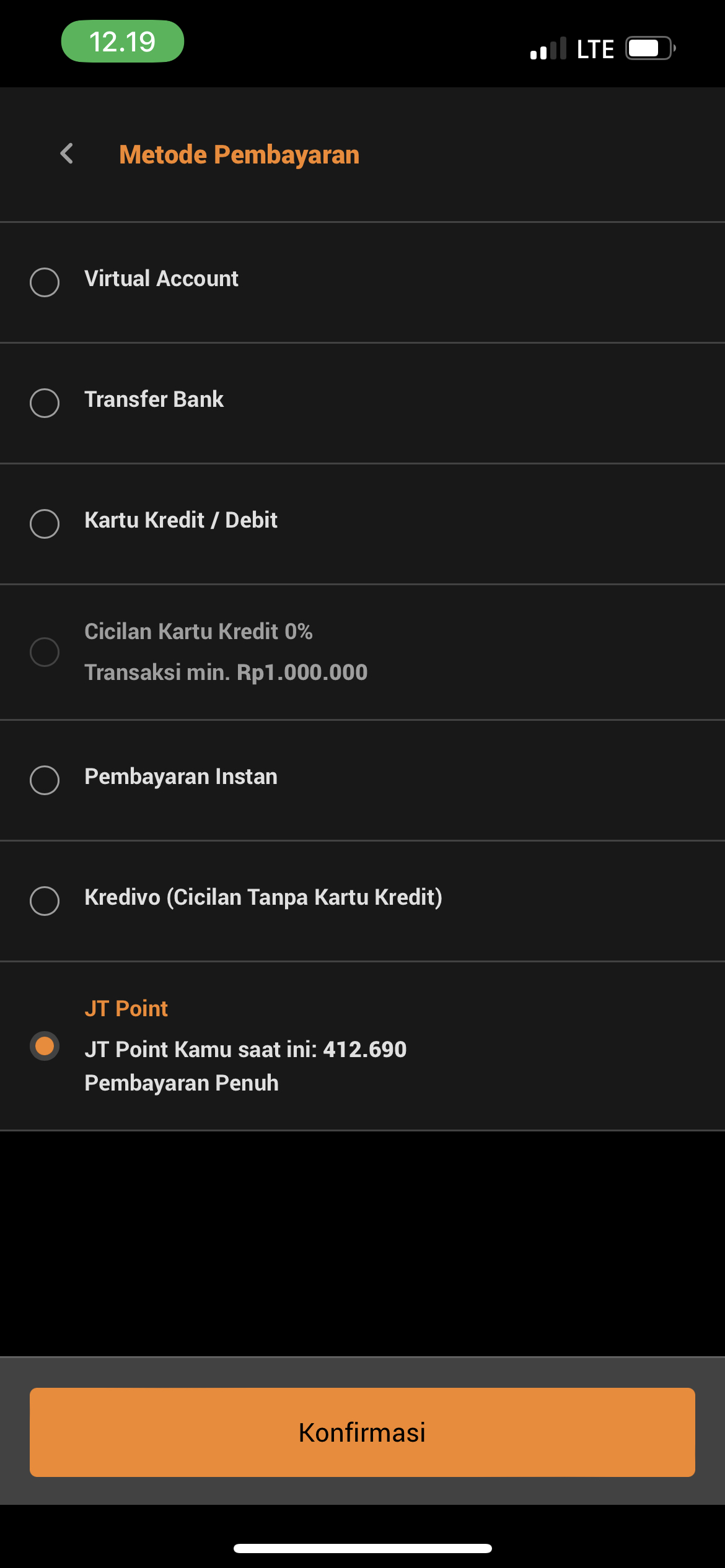
Task: Select the Kredivo radio button
Action: click(45, 901)
